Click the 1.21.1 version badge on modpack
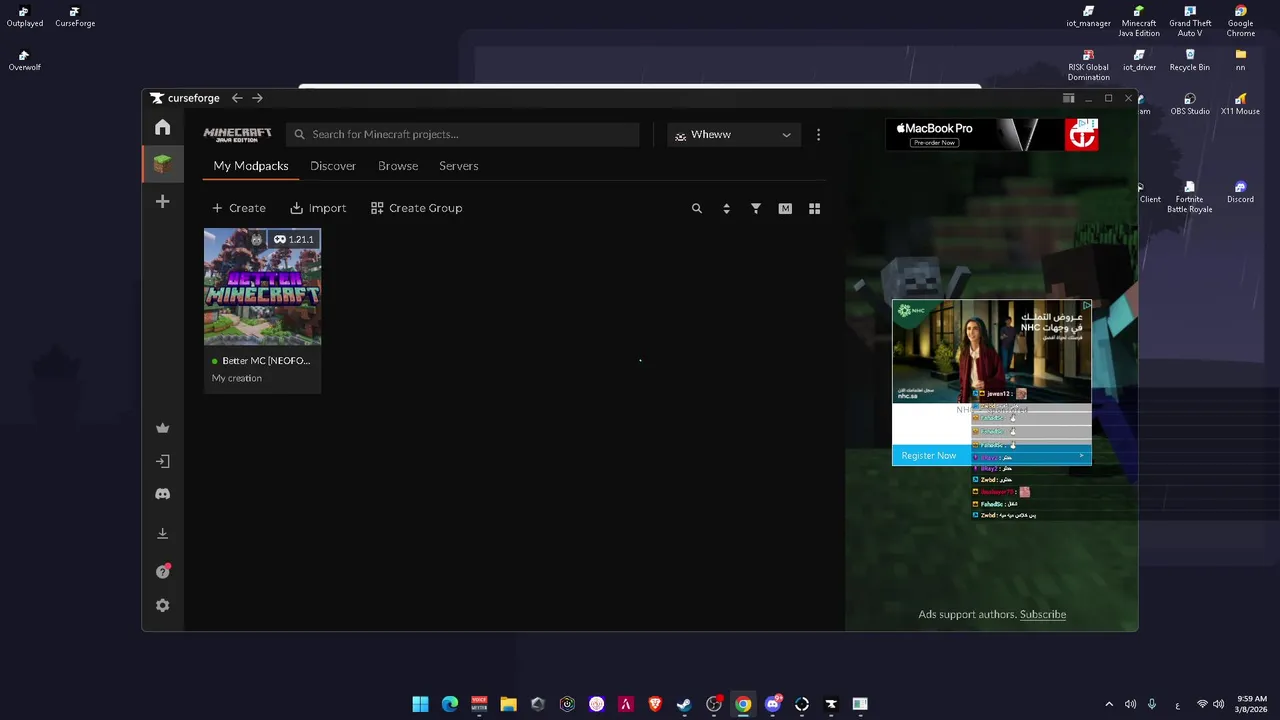This screenshot has width=1280, height=720. [x=294, y=239]
